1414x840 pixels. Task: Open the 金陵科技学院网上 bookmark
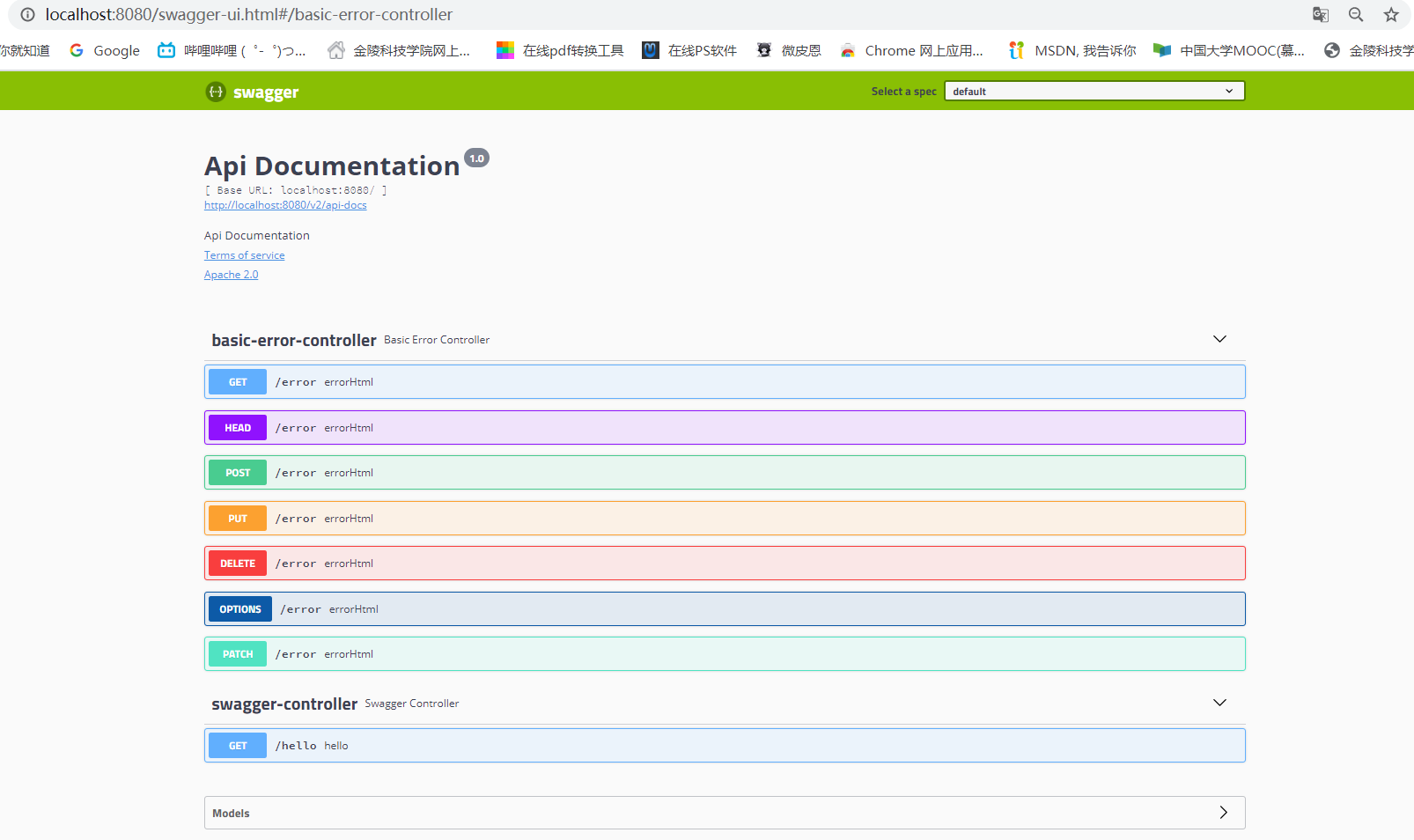pos(399,50)
